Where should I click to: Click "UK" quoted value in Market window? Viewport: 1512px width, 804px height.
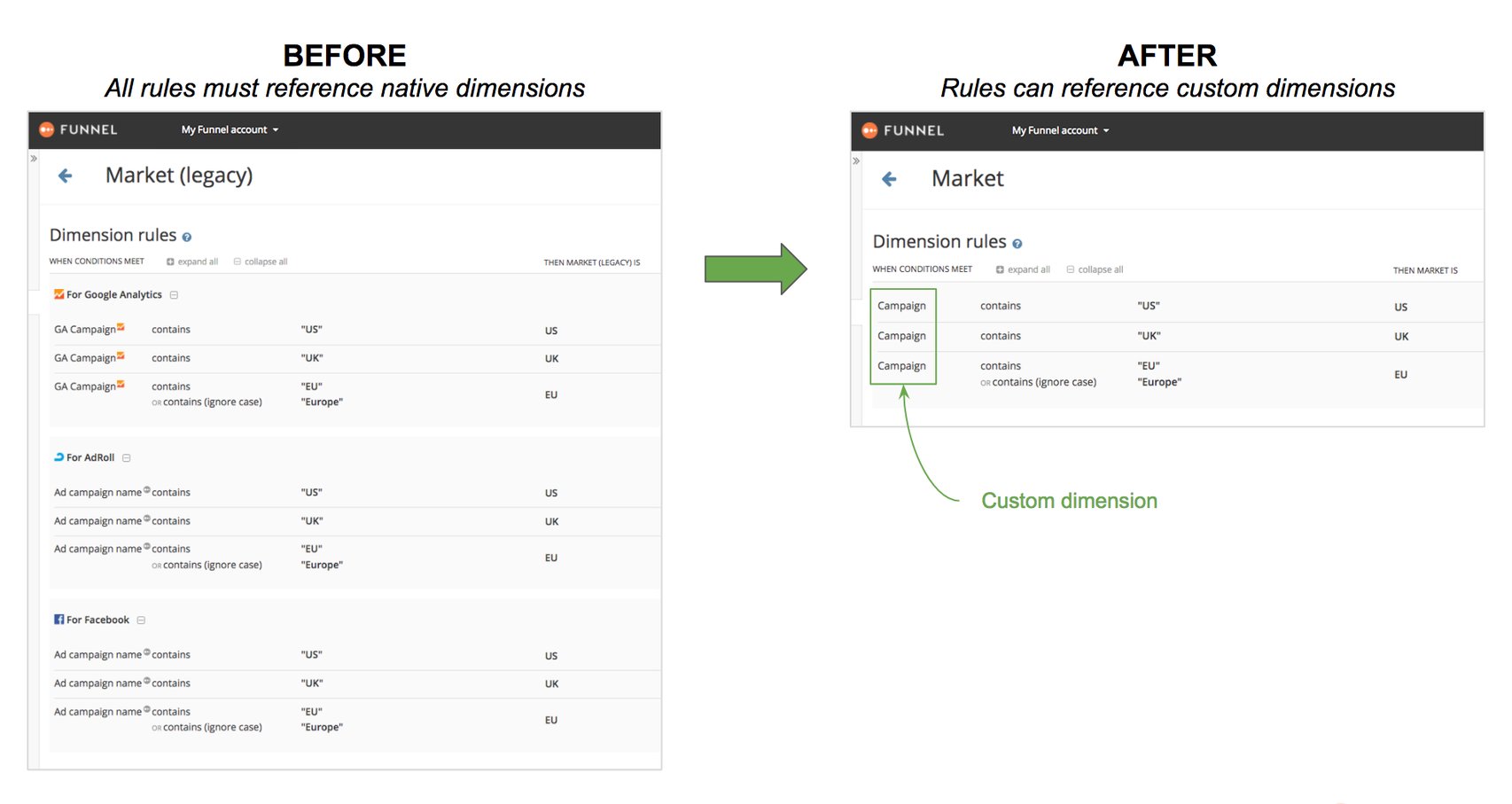tap(1149, 336)
